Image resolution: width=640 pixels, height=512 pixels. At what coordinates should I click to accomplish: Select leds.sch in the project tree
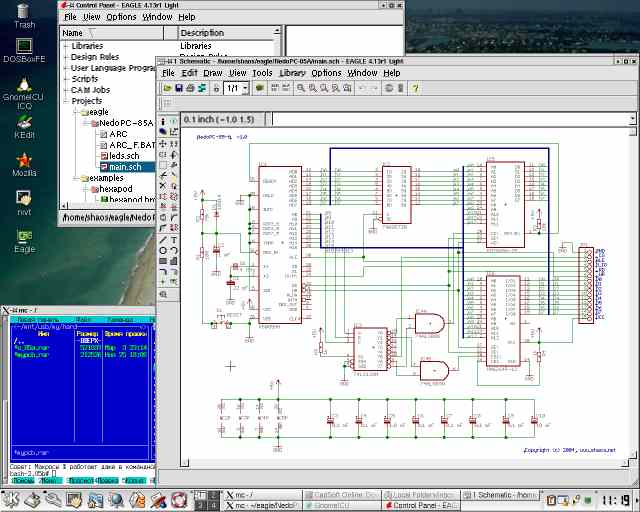tap(120, 156)
